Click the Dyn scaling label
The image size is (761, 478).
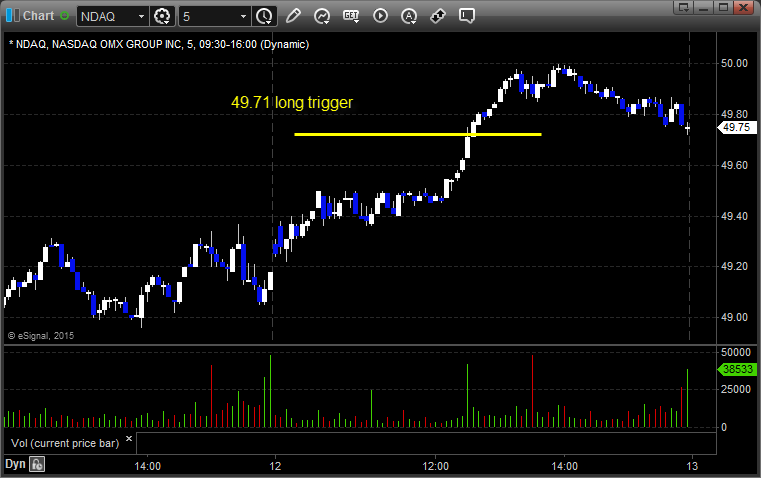(15, 464)
